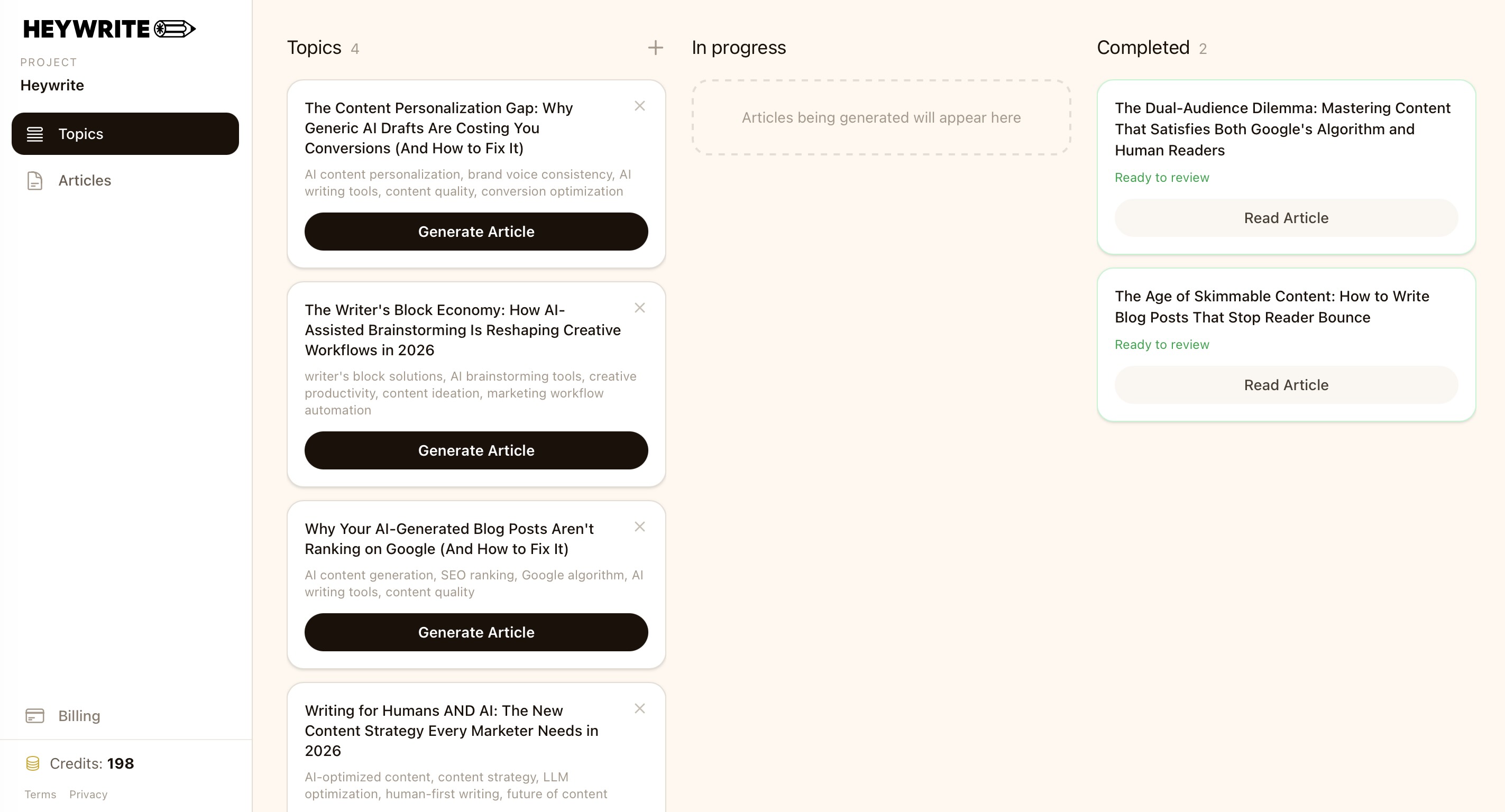Viewport: 1505px width, 812px height.
Task: Open the Terms link
Action: (40, 795)
